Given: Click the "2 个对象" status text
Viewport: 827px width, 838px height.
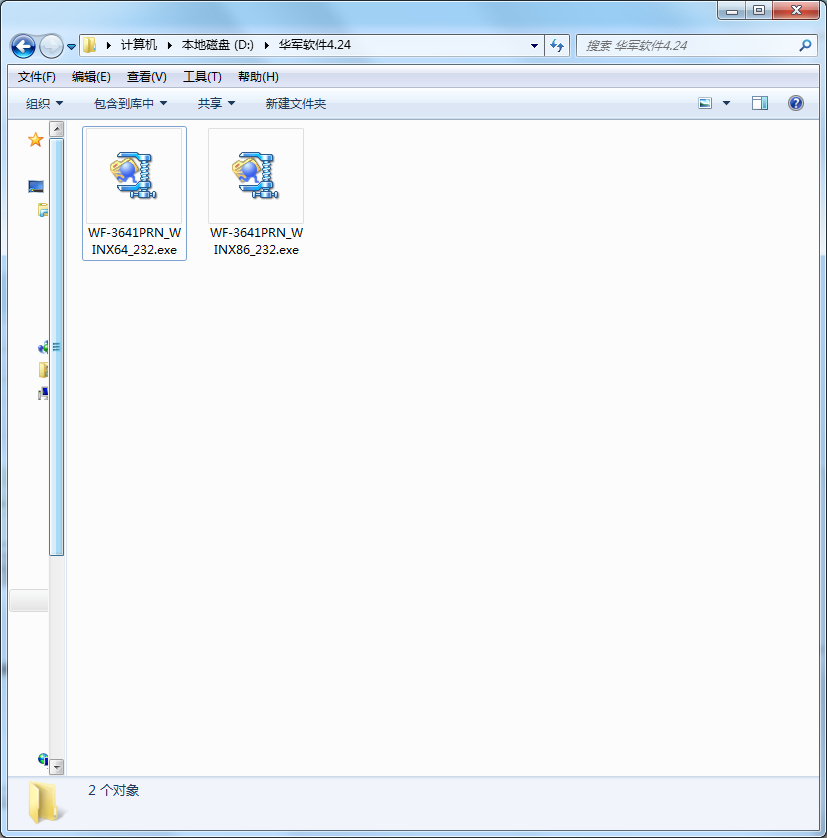Looking at the screenshot, I should [x=113, y=790].
